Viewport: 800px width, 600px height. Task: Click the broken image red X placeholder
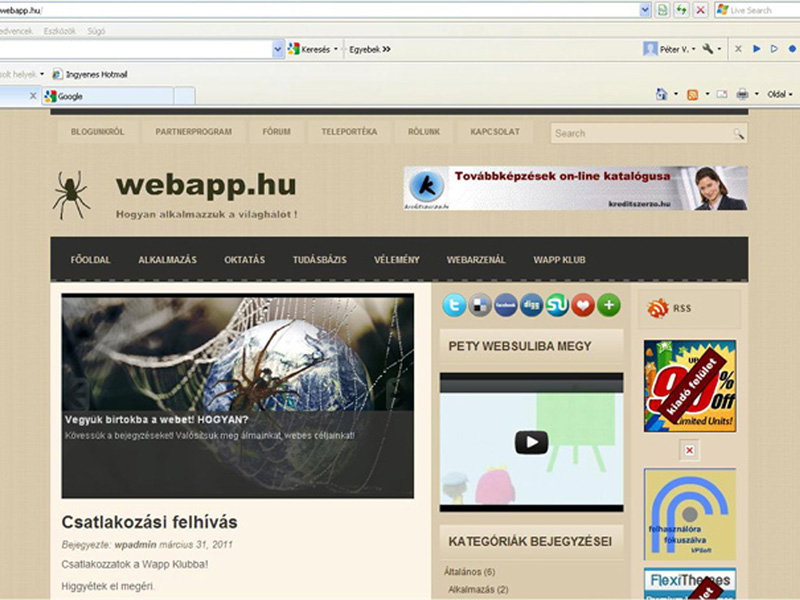coord(689,451)
